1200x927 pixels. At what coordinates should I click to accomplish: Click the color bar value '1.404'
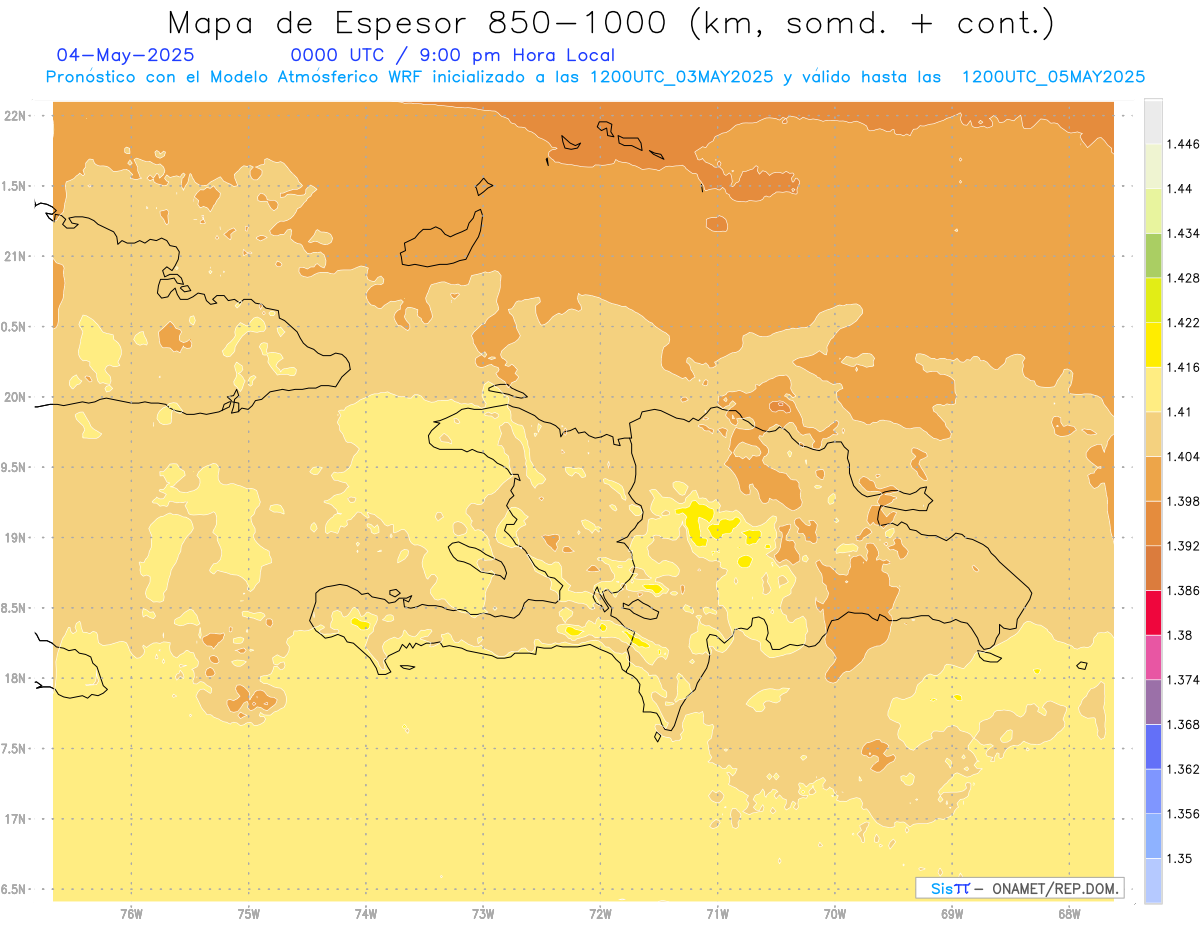[1182, 456]
